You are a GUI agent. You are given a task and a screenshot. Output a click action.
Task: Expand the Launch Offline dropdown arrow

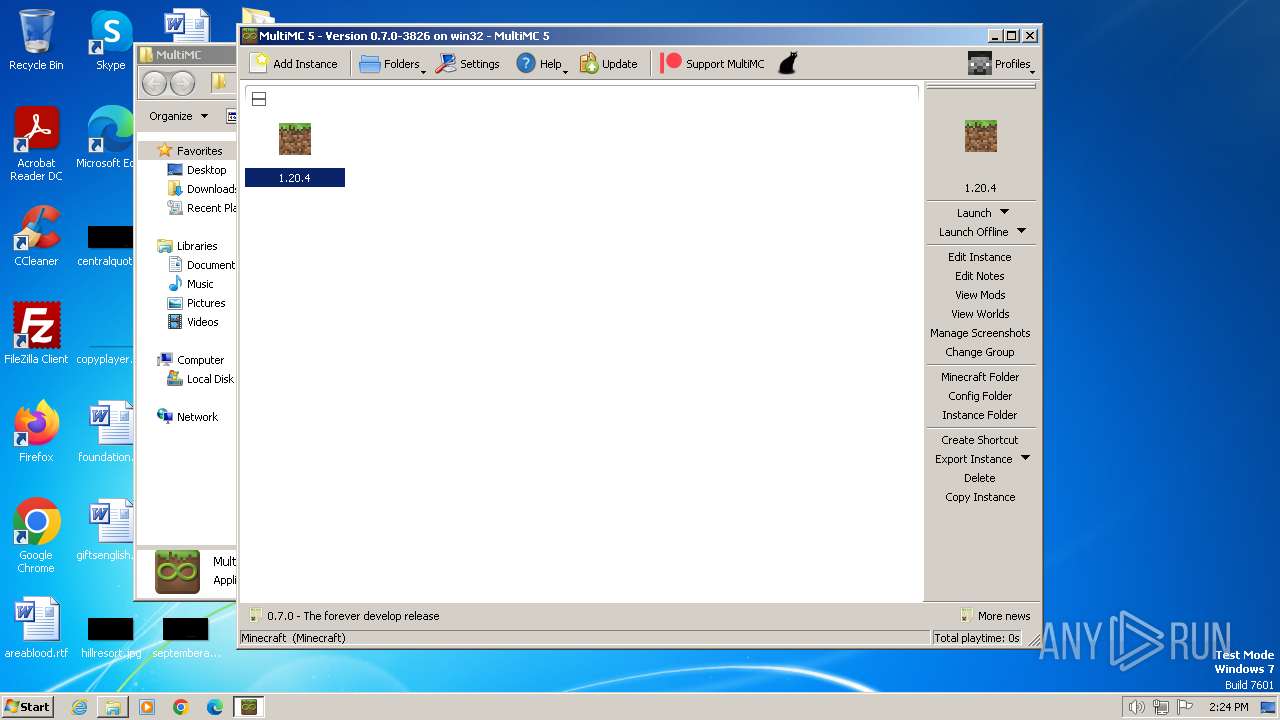coord(1021,231)
